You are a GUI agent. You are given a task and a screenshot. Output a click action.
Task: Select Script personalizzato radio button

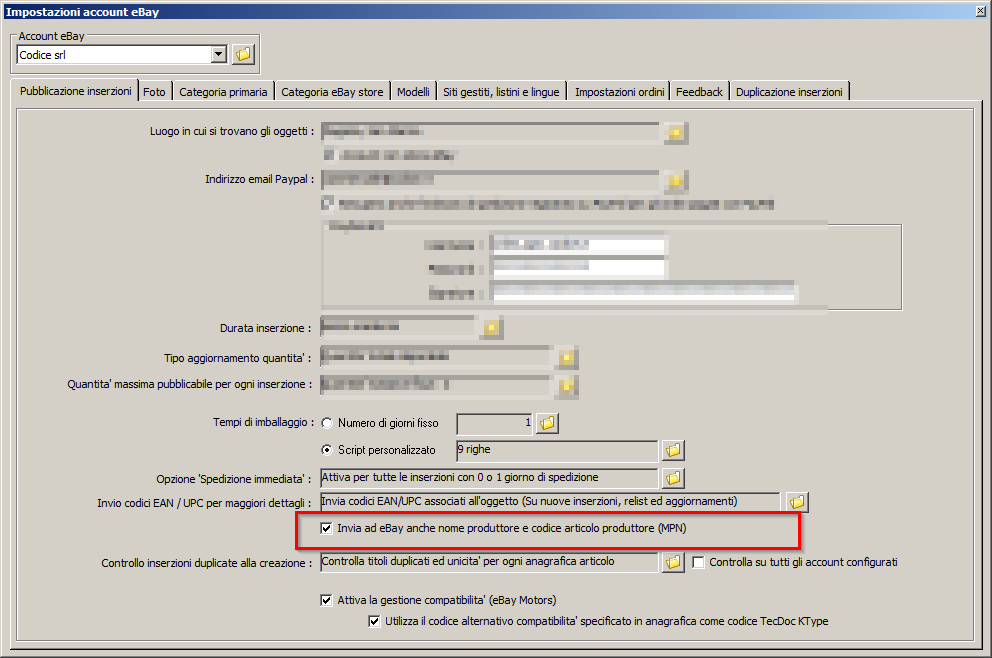327,450
